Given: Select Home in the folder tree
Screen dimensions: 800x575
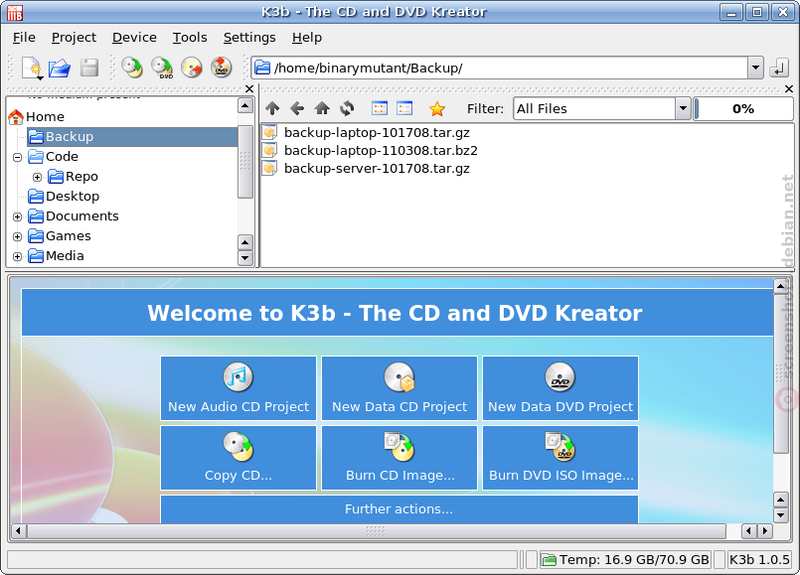Looking at the screenshot, I should [37, 117].
